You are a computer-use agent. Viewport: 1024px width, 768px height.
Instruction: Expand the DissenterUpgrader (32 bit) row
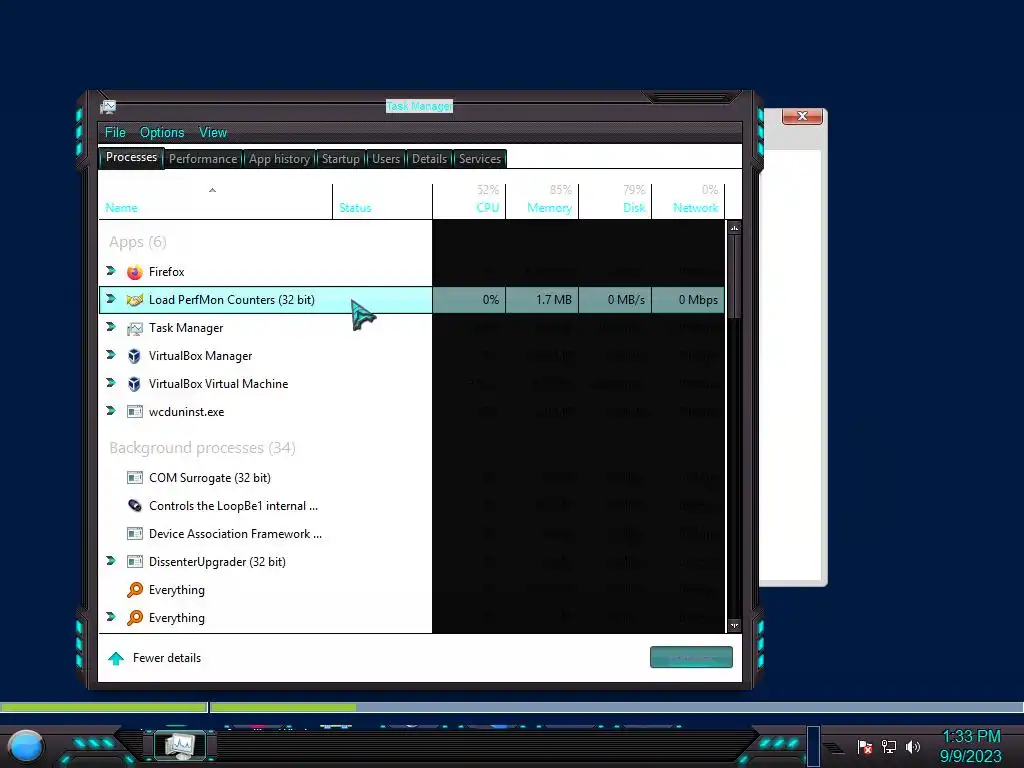111,561
